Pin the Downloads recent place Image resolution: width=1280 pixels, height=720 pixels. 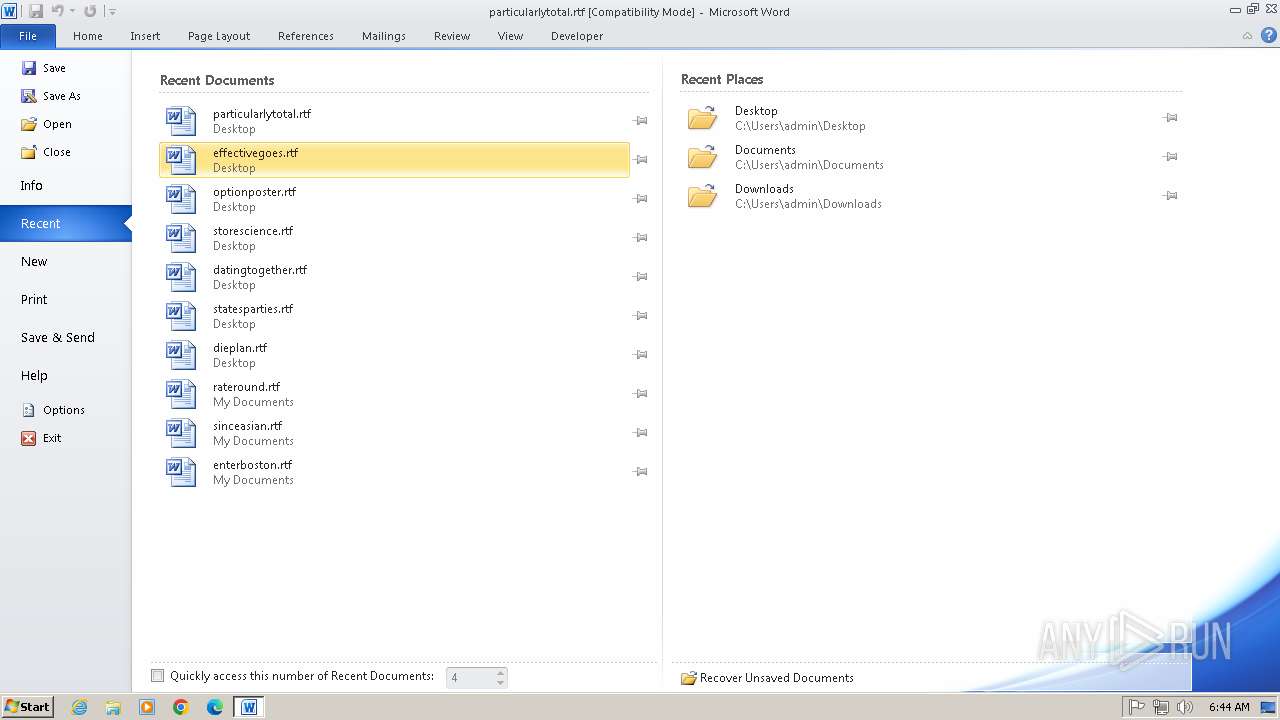[1170, 196]
